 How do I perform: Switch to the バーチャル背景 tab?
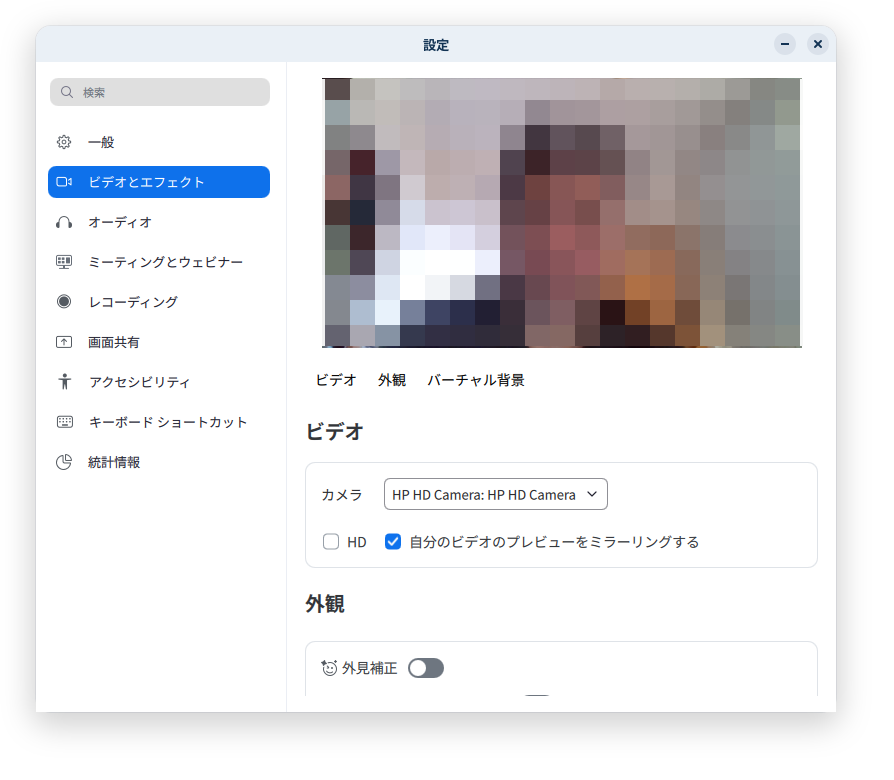coord(476,380)
